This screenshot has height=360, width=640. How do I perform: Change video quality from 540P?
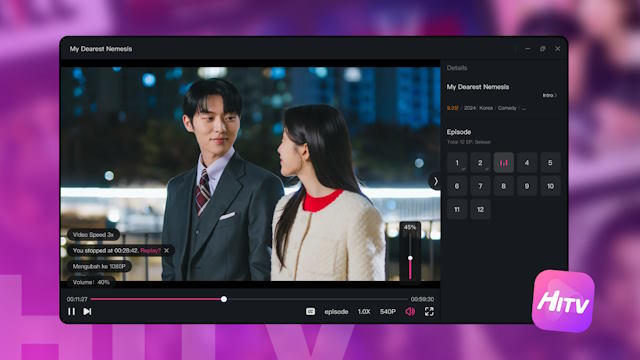tap(388, 311)
